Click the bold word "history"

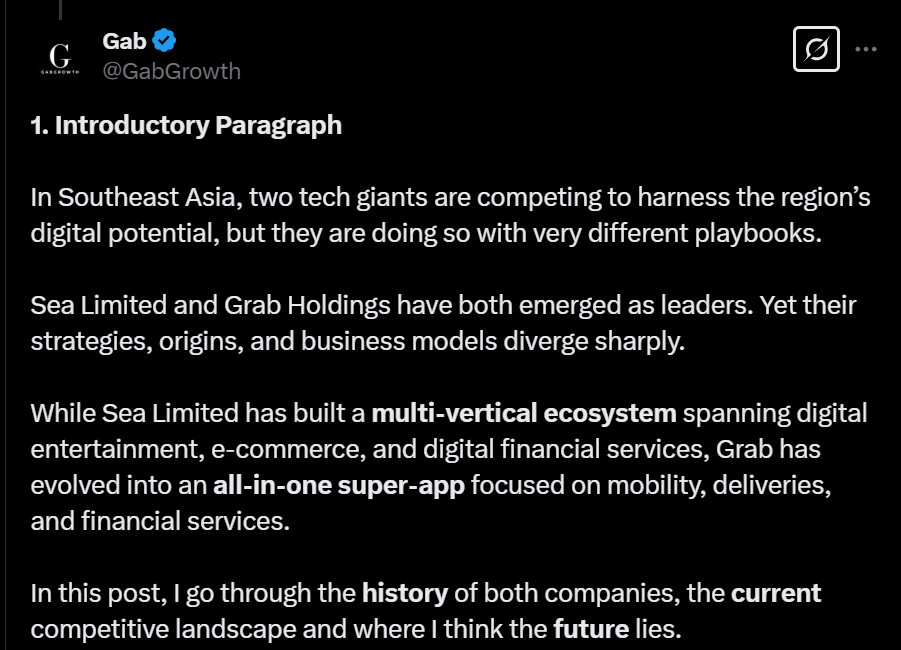click(404, 592)
